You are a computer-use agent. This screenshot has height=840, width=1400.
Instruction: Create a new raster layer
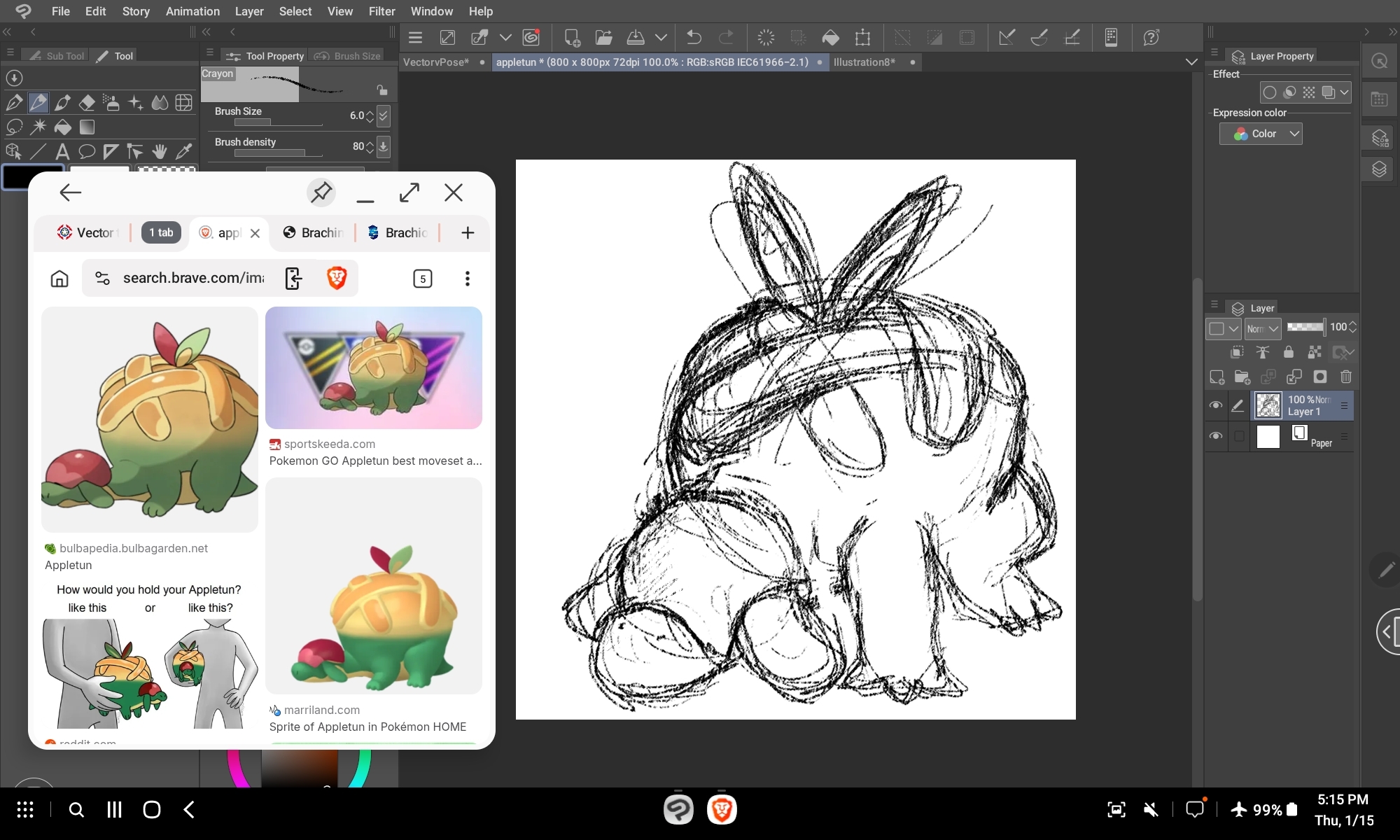click(x=1217, y=377)
